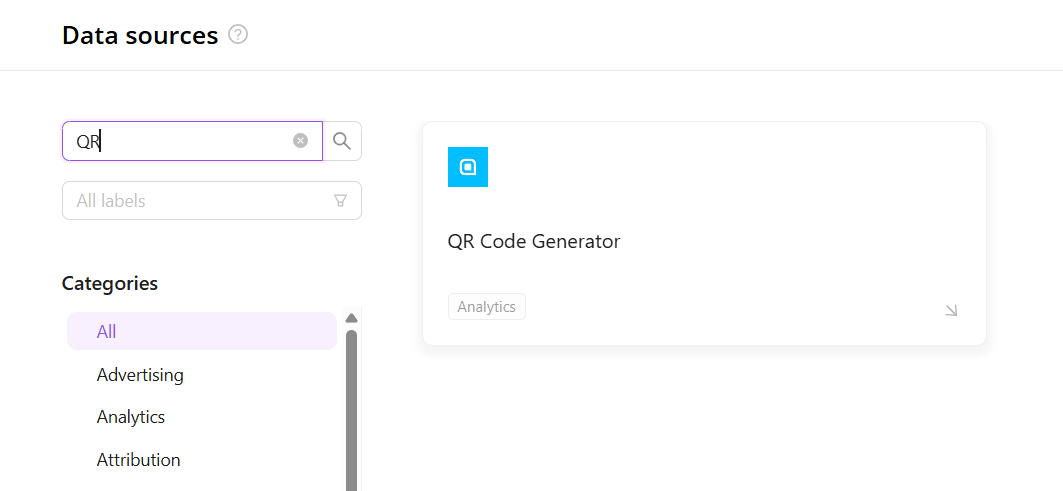This screenshot has width=1063, height=491.
Task: Click the diagonal arrow on the card
Action: coord(951,310)
